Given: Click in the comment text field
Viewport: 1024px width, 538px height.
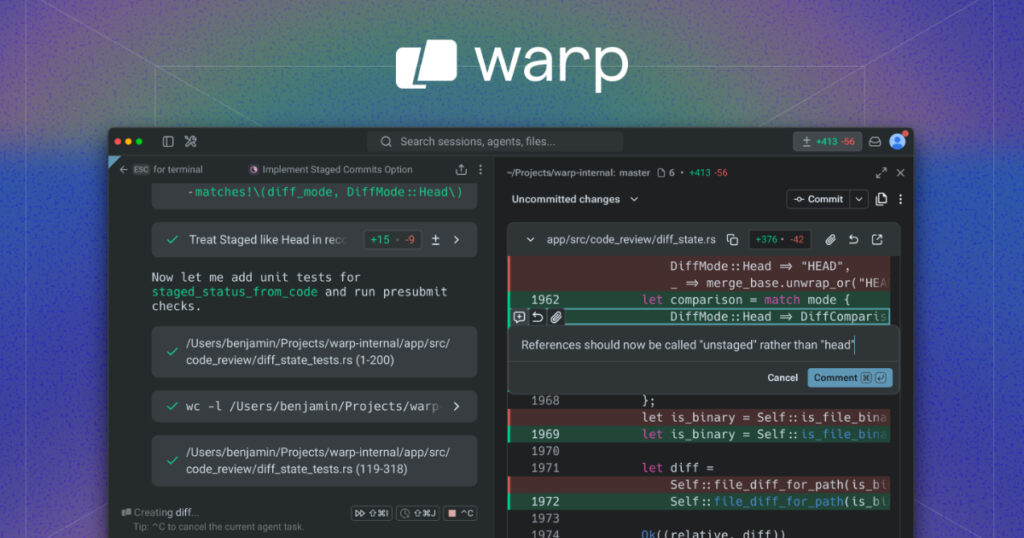Looking at the screenshot, I should [703, 345].
